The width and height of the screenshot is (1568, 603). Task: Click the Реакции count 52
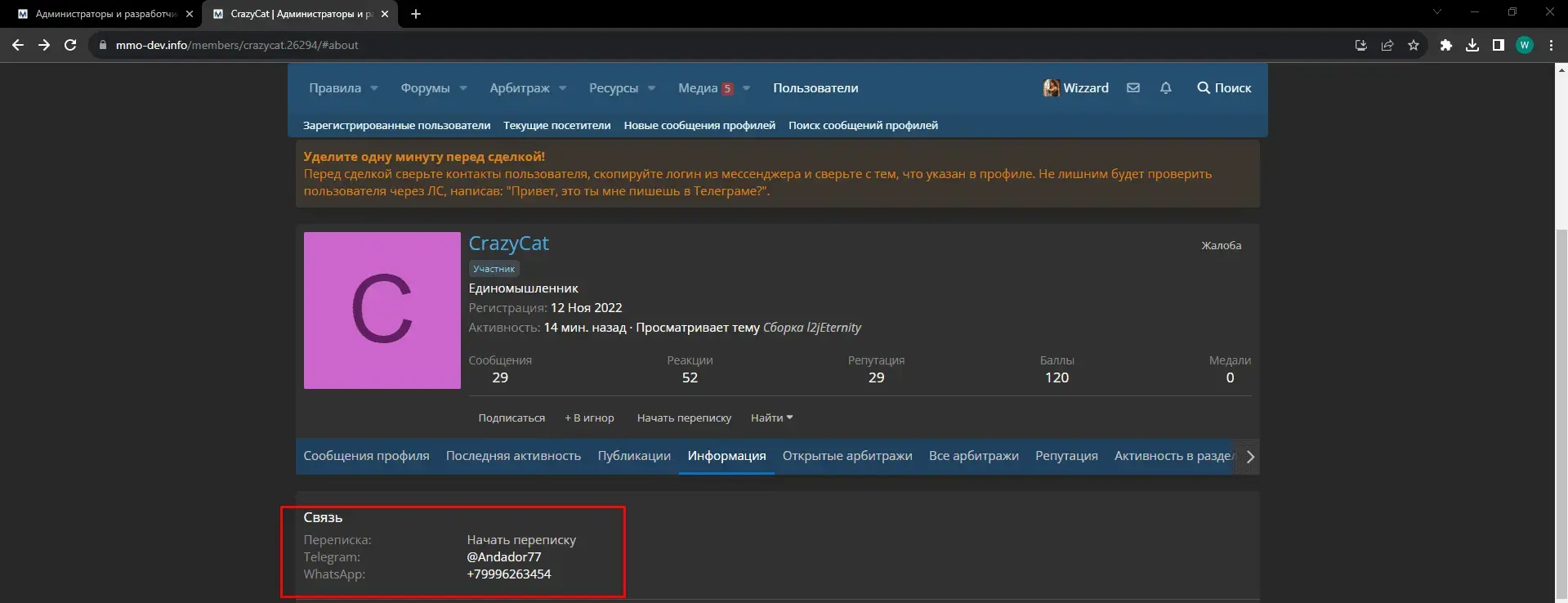tap(690, 377)
